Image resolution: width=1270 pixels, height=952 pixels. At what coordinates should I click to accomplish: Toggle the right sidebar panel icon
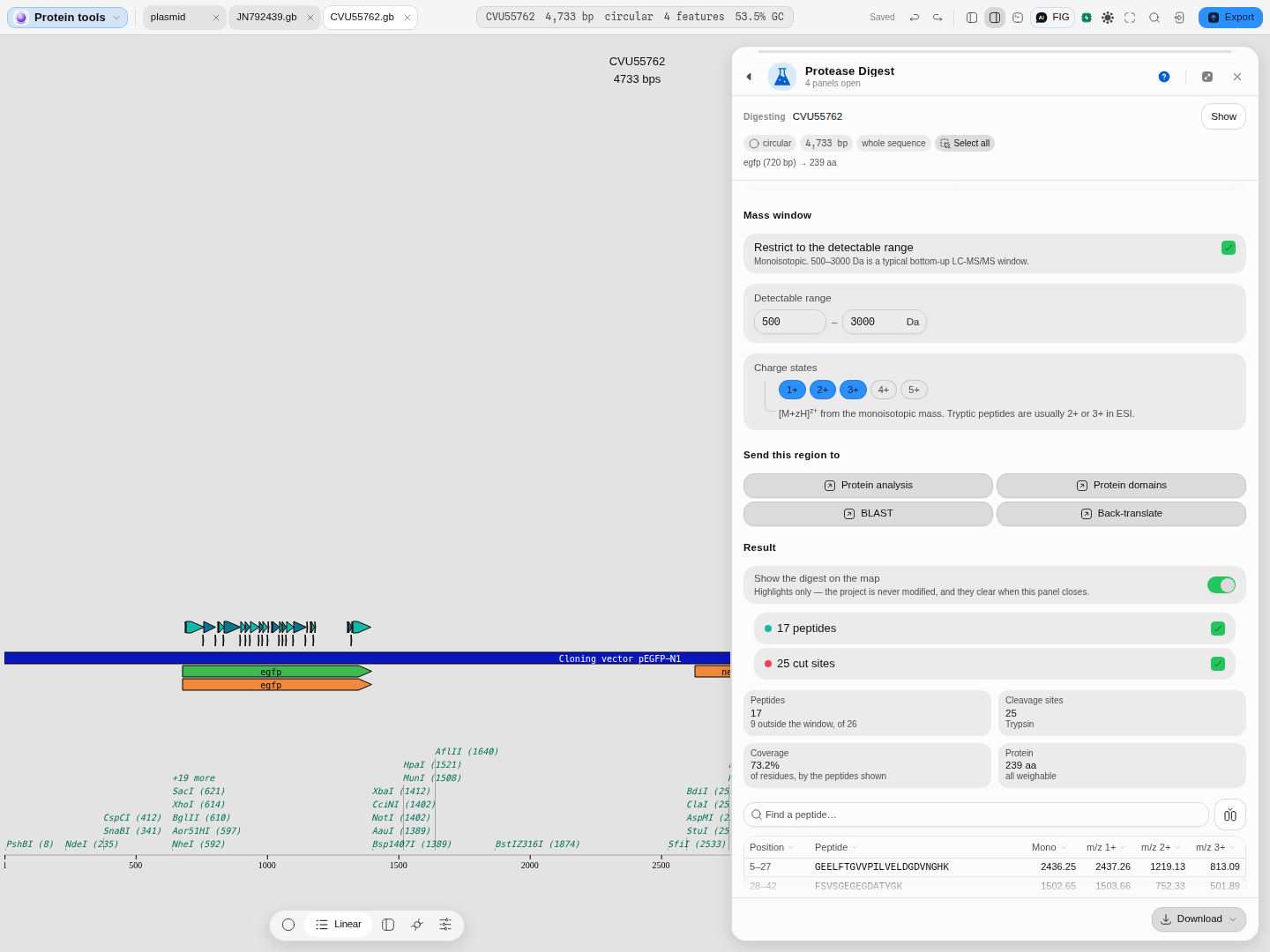pyautogui.click(x=995, y=18)
